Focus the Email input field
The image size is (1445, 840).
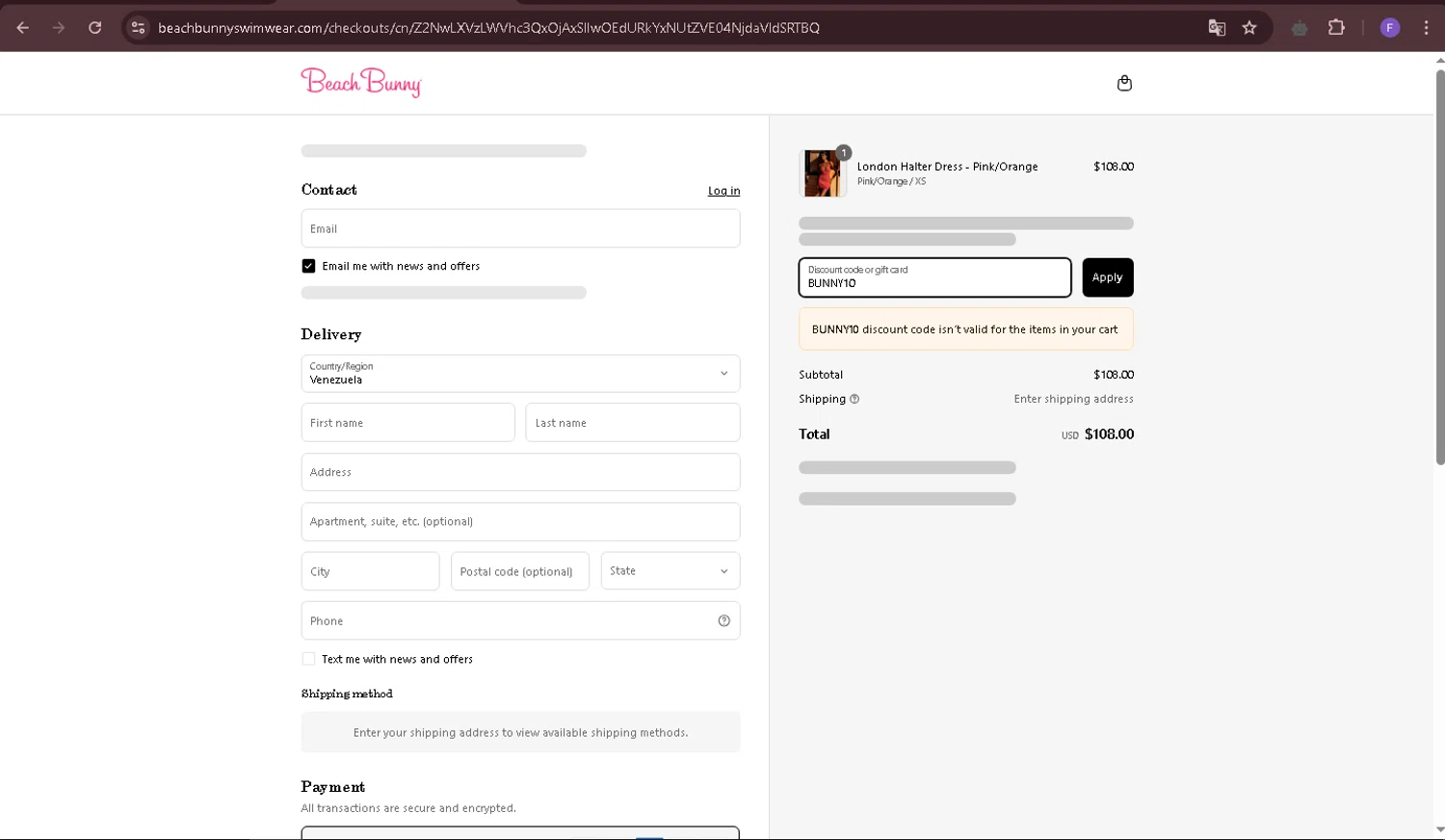click(x=520, y=228)
